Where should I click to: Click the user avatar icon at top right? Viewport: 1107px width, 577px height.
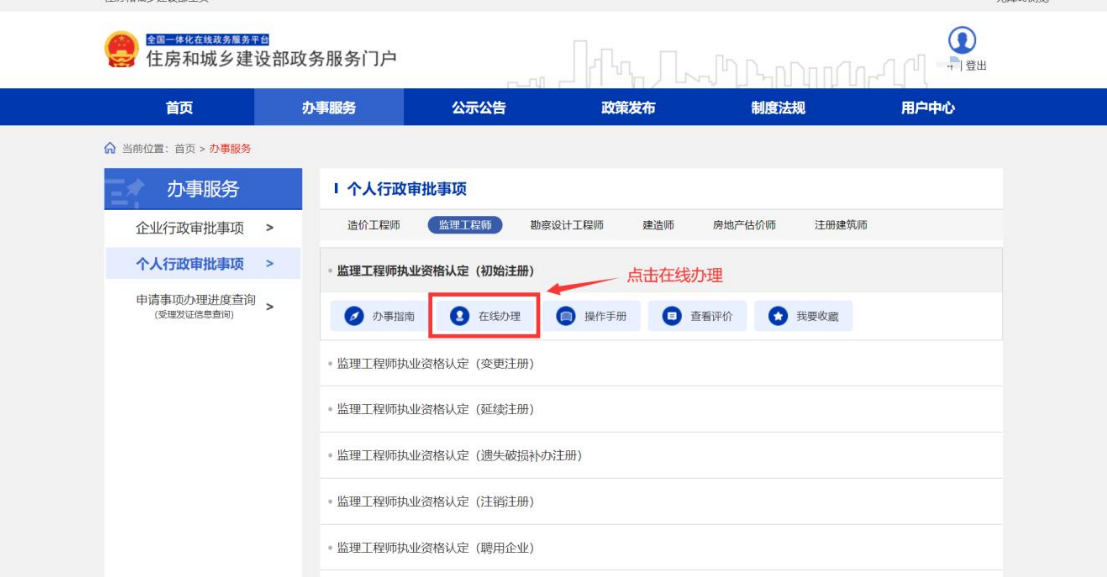(x=961, y=41)
